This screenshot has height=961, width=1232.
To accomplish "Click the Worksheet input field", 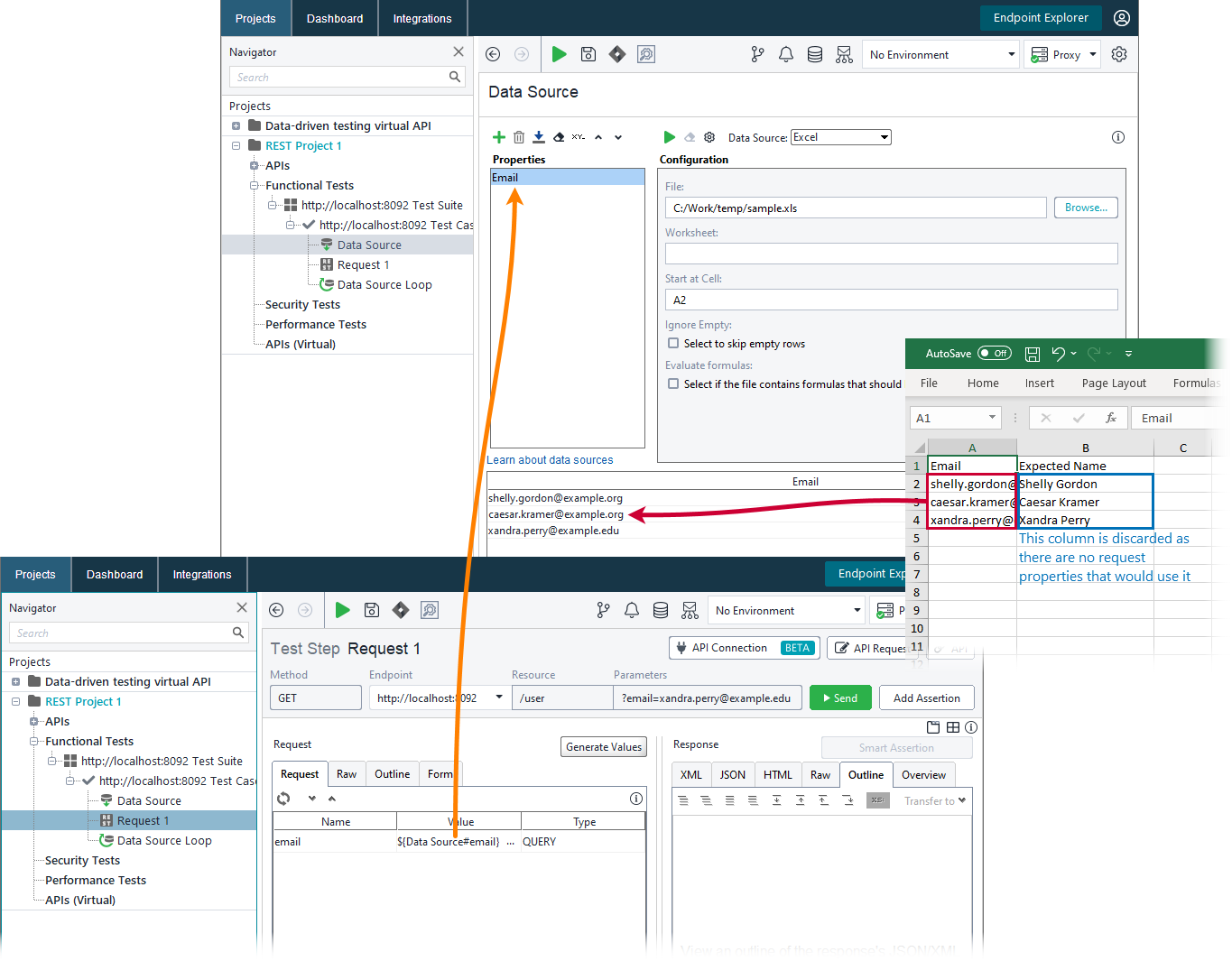I will pos(891,253).
